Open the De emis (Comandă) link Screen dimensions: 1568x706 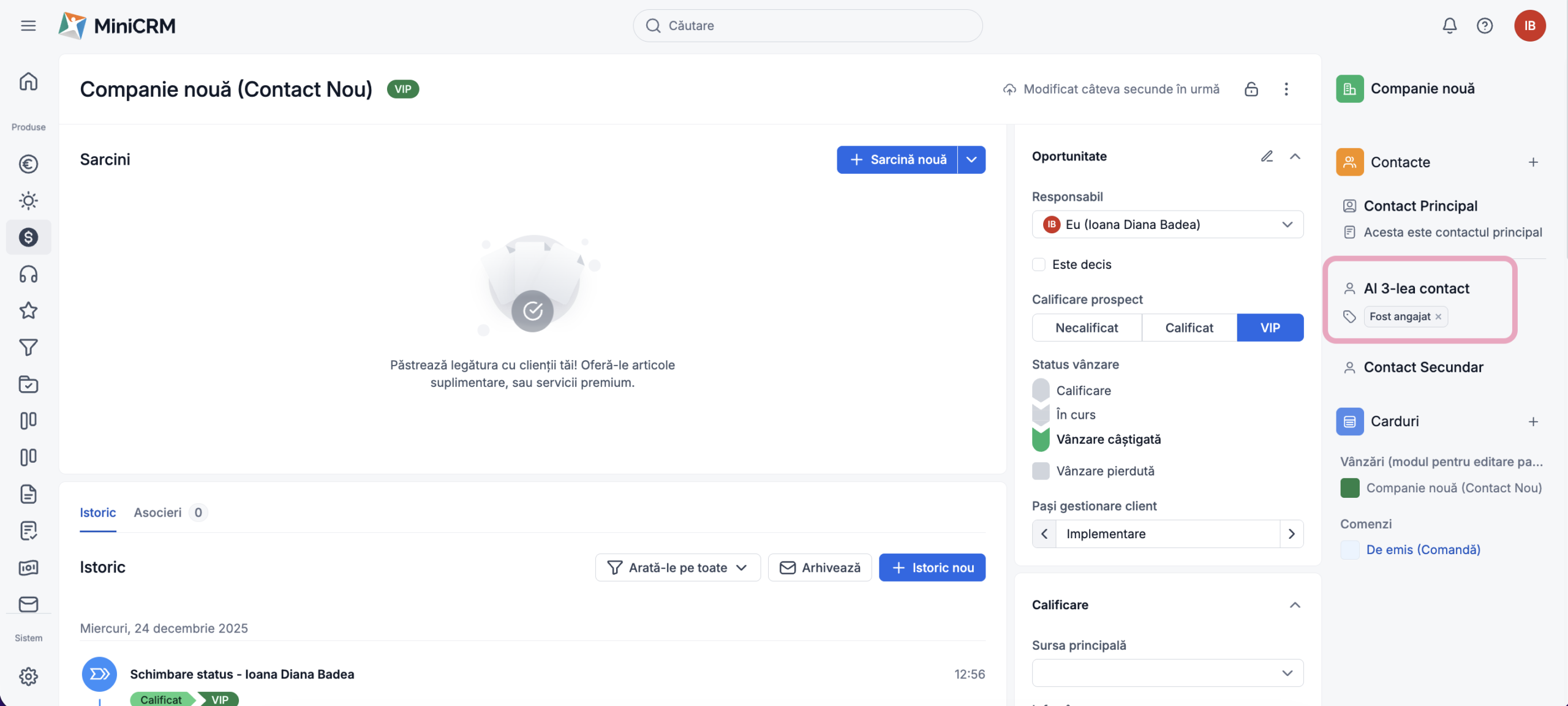pyautogui.click(x=1423, y=550)
